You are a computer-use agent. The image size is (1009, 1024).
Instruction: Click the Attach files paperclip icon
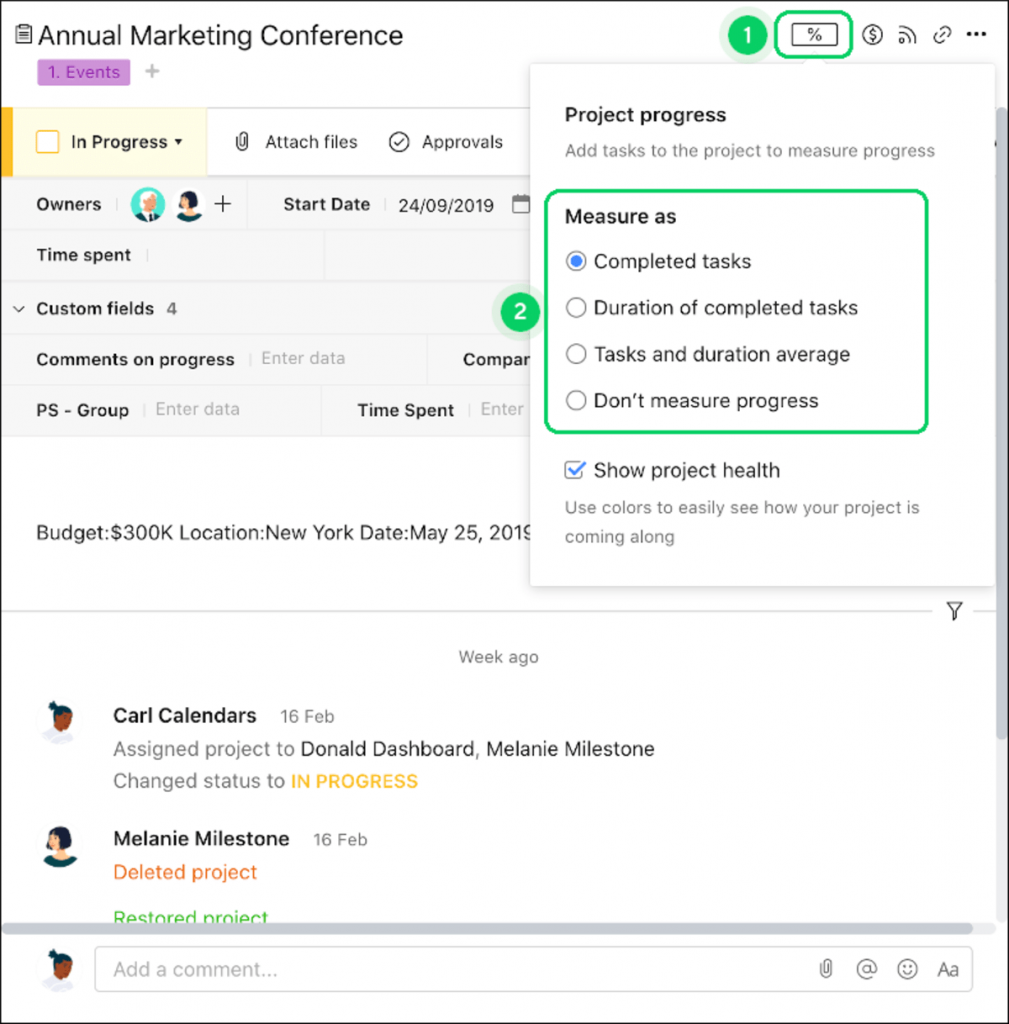tap(241, 142)
